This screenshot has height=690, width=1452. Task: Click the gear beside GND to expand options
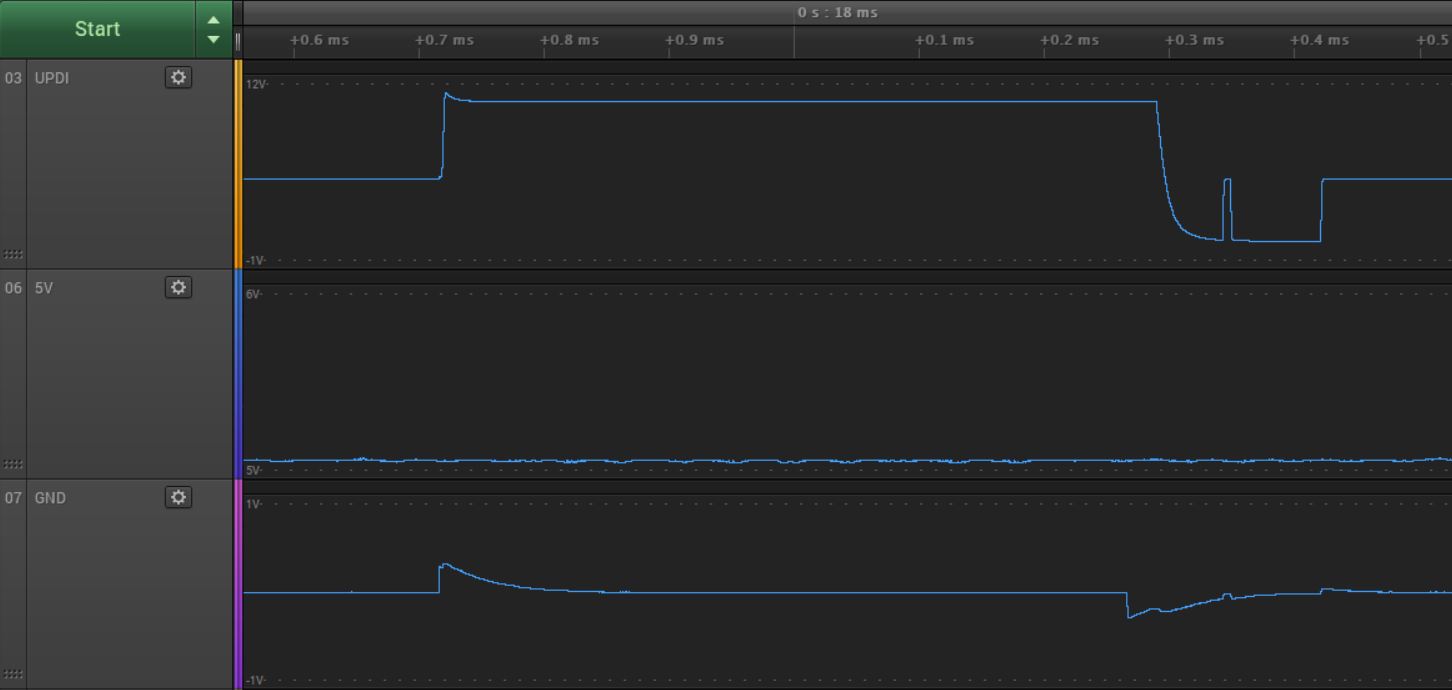point(178,497)
